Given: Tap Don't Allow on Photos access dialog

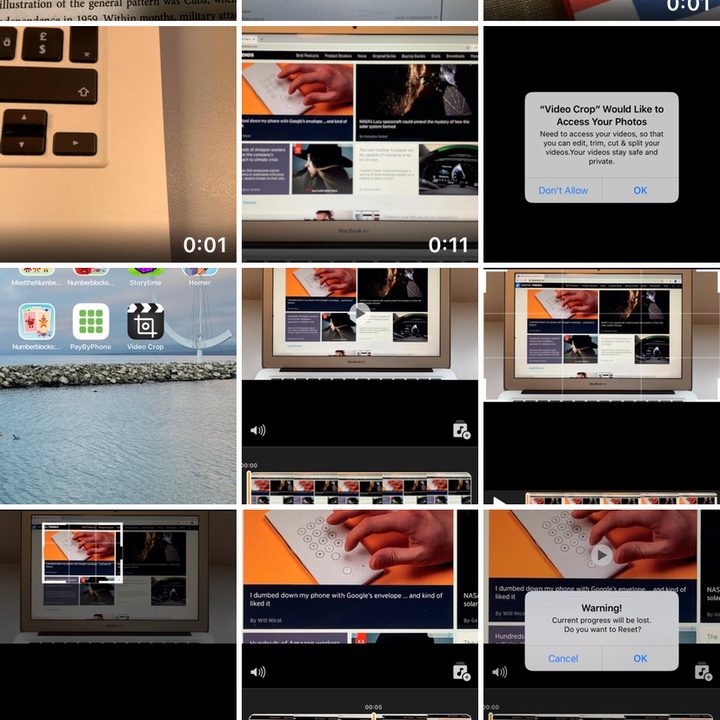Looking at the screenshot, I should (563, 190).
